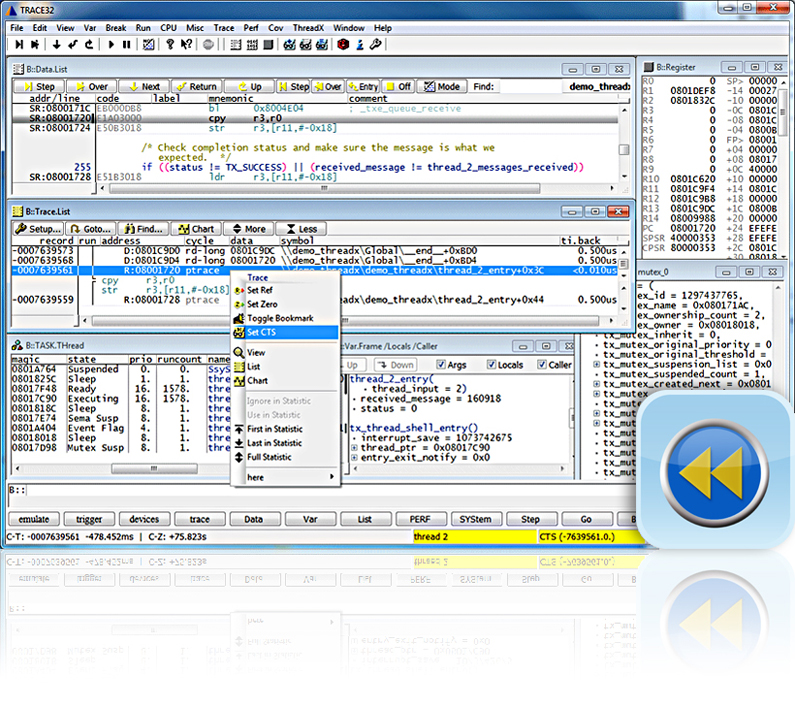Viewport: 795px width, 707px height.
Task: Click More button in Trace.List
Action: tap(249, 229)
